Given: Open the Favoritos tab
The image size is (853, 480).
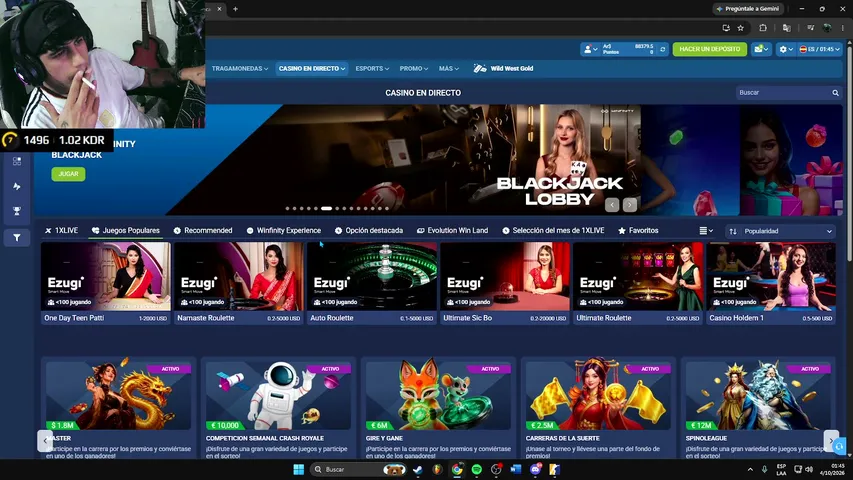Looking at the screenshot, I should (x=638, y=231).
